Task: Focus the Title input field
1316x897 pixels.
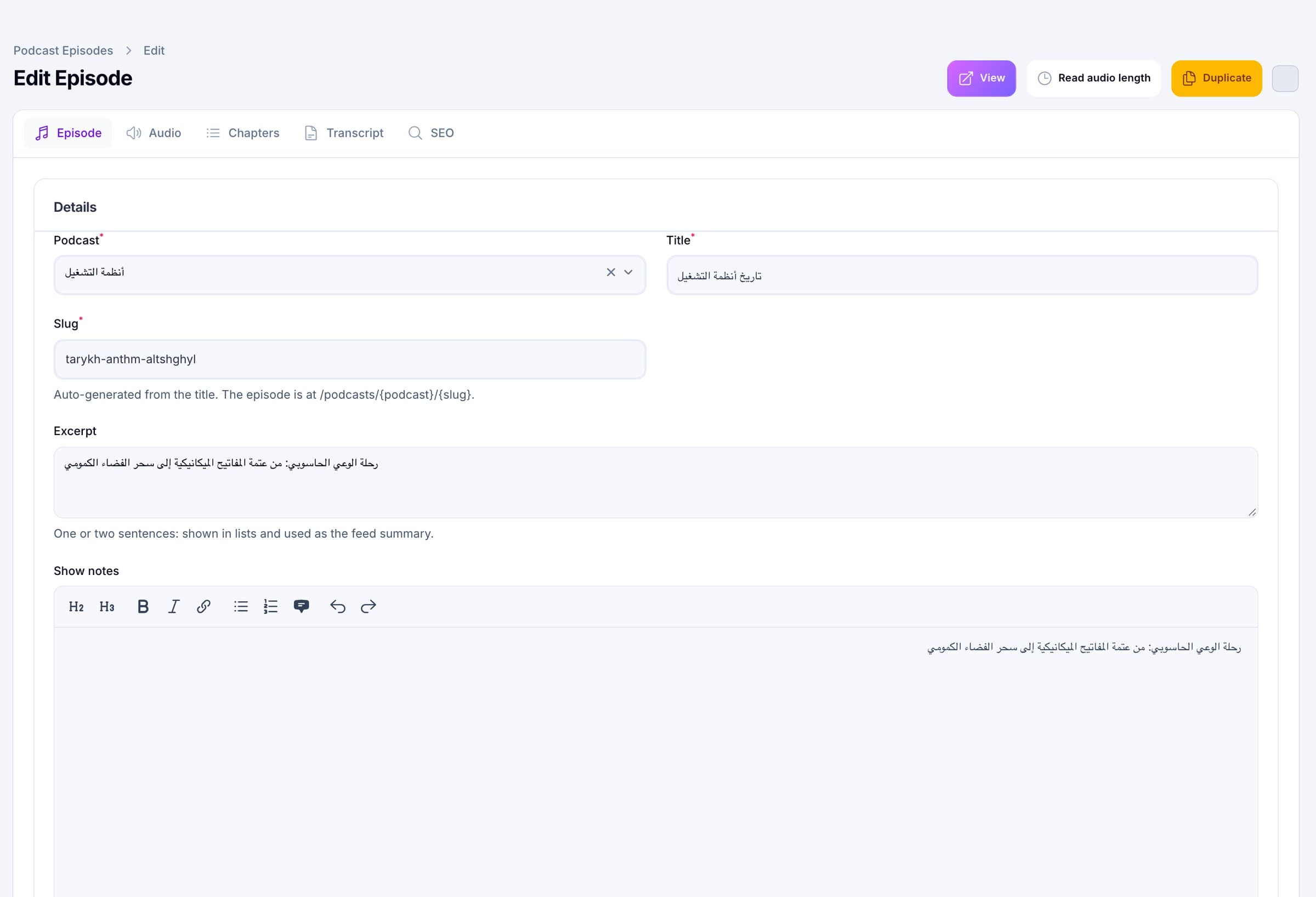Action: click(x=962, y=275)
